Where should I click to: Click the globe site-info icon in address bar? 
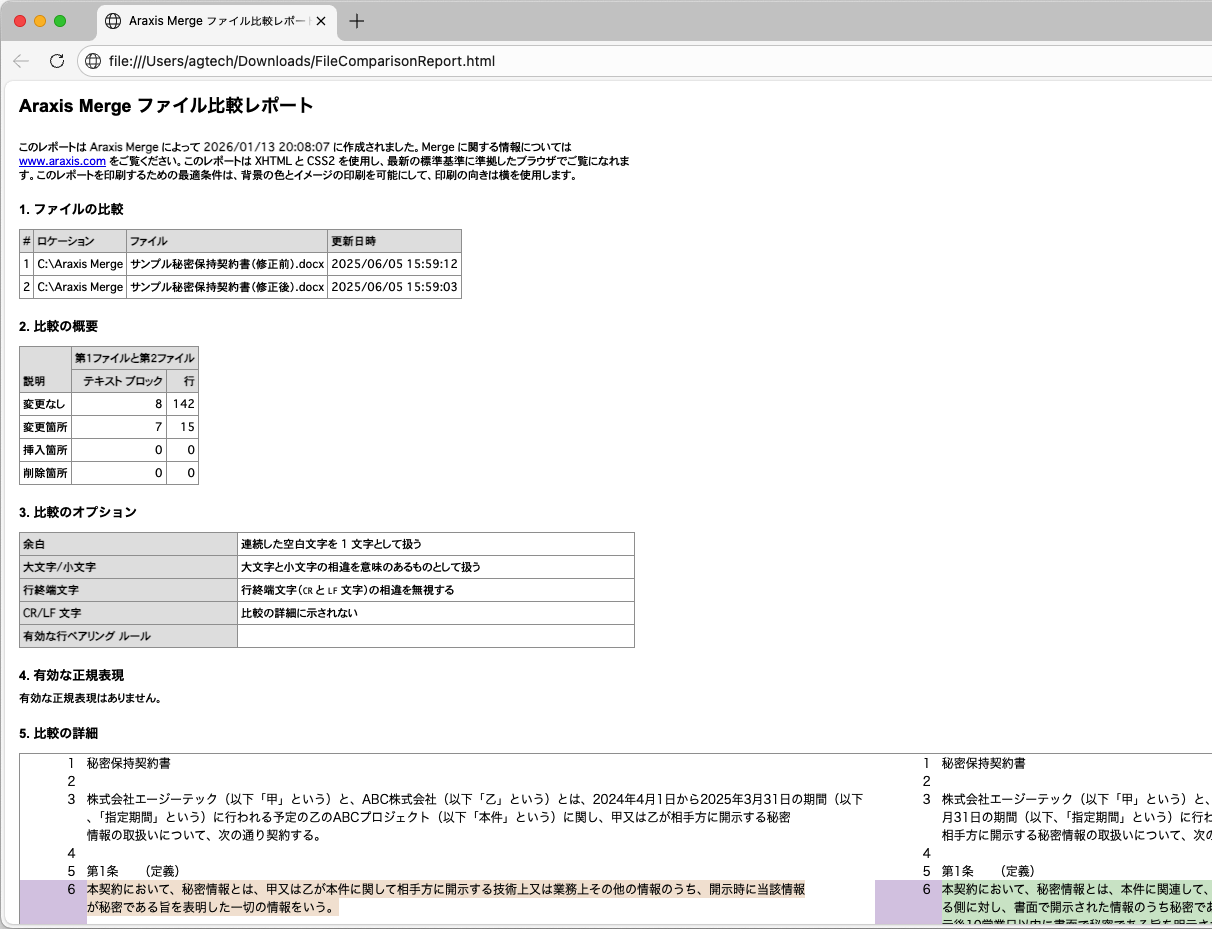point(93,61)
